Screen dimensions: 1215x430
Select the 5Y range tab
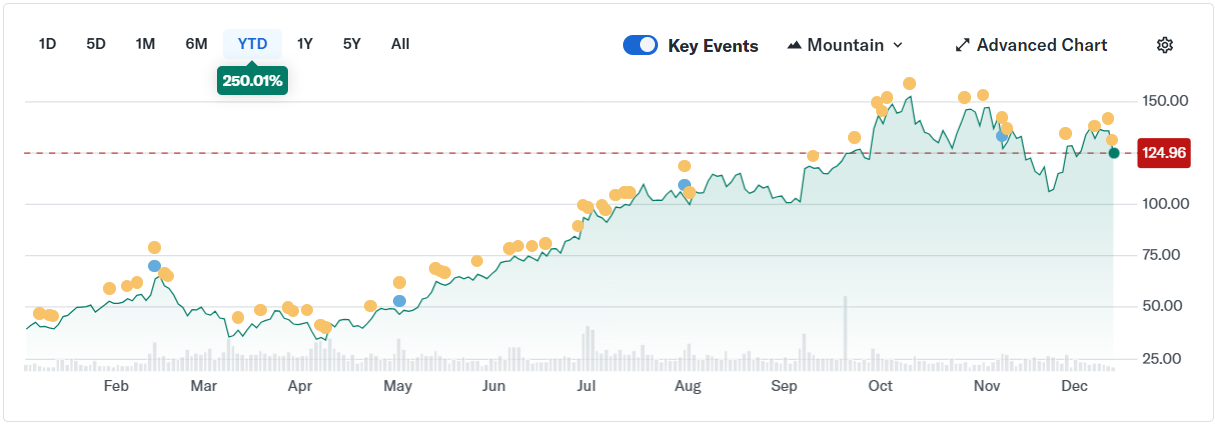352,44
